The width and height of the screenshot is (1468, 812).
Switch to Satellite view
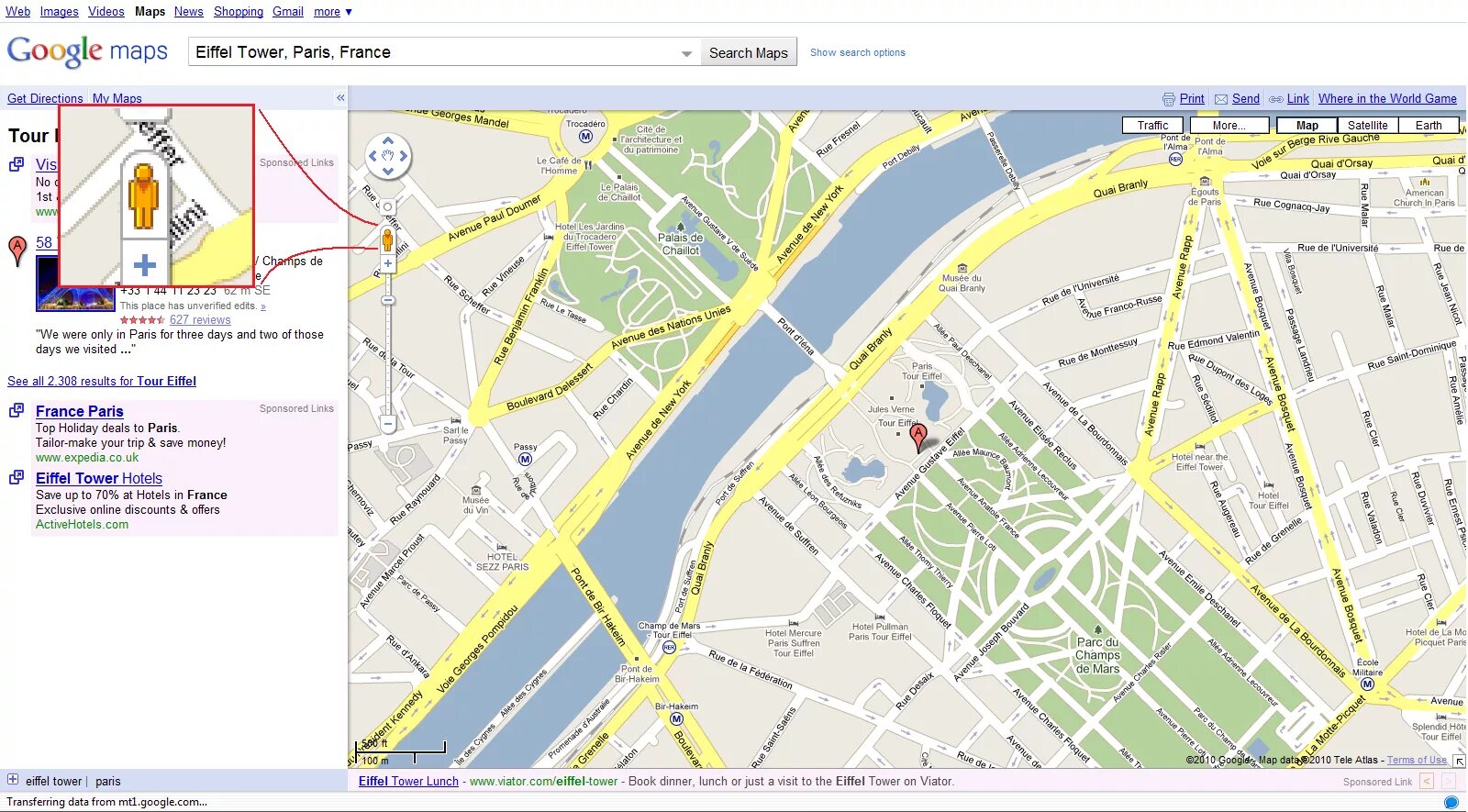1368,126
